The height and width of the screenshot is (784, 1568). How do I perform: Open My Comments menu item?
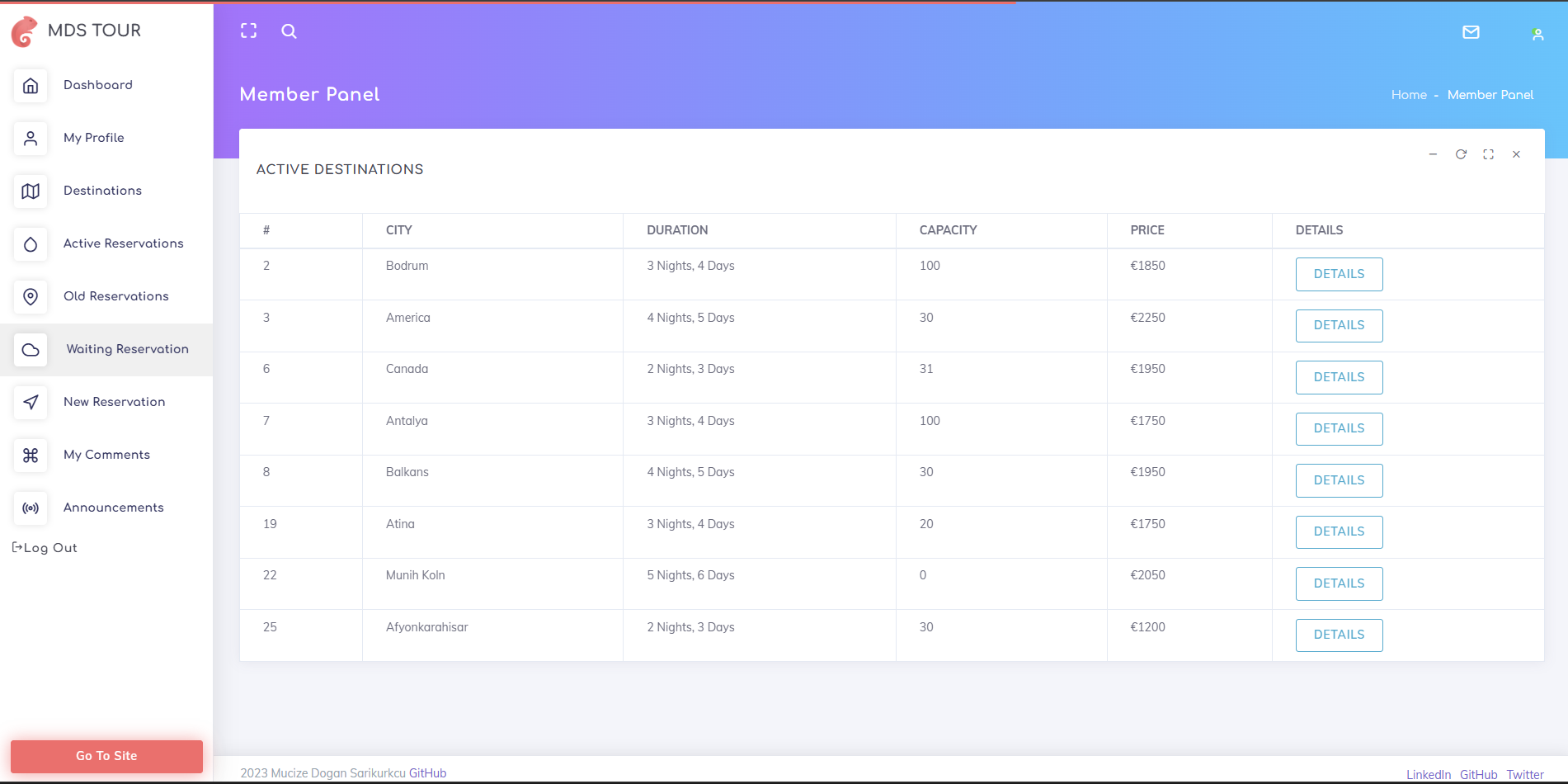point(106,455)
